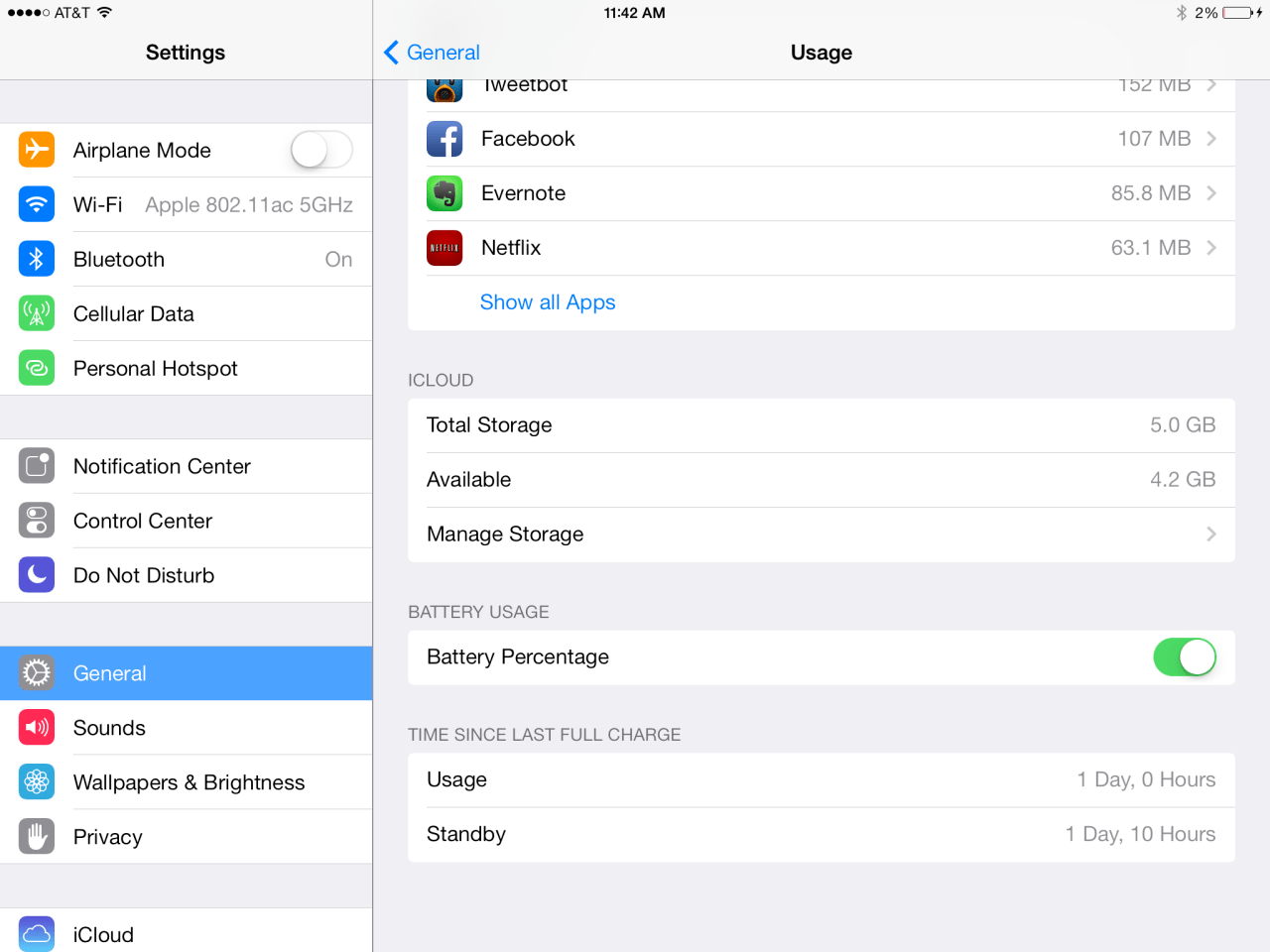
Task: Expand Manage Storage chevron
Action: pos(1211,535)
